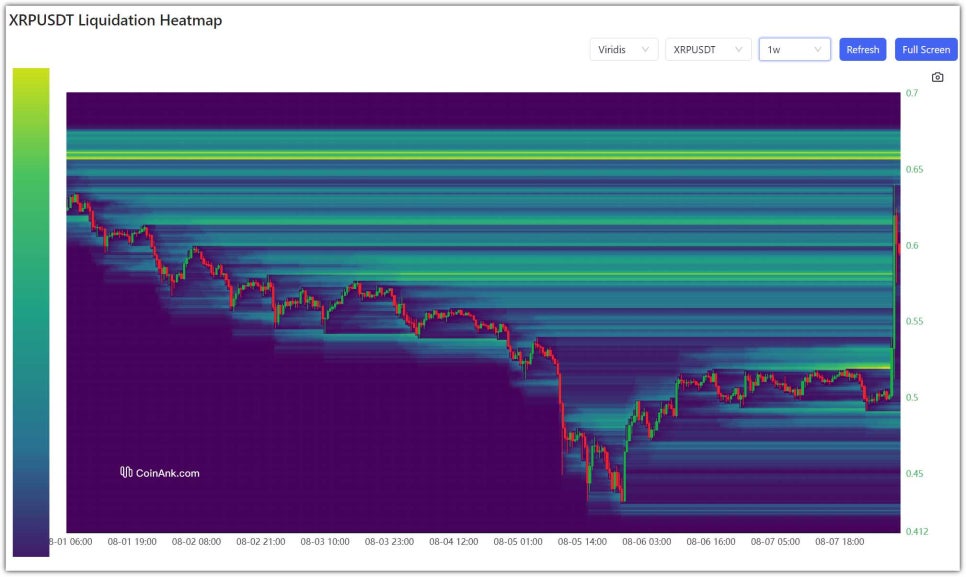Click the 08-05 14:00 time label
The image size is (966, 577).
click(582, 541)
